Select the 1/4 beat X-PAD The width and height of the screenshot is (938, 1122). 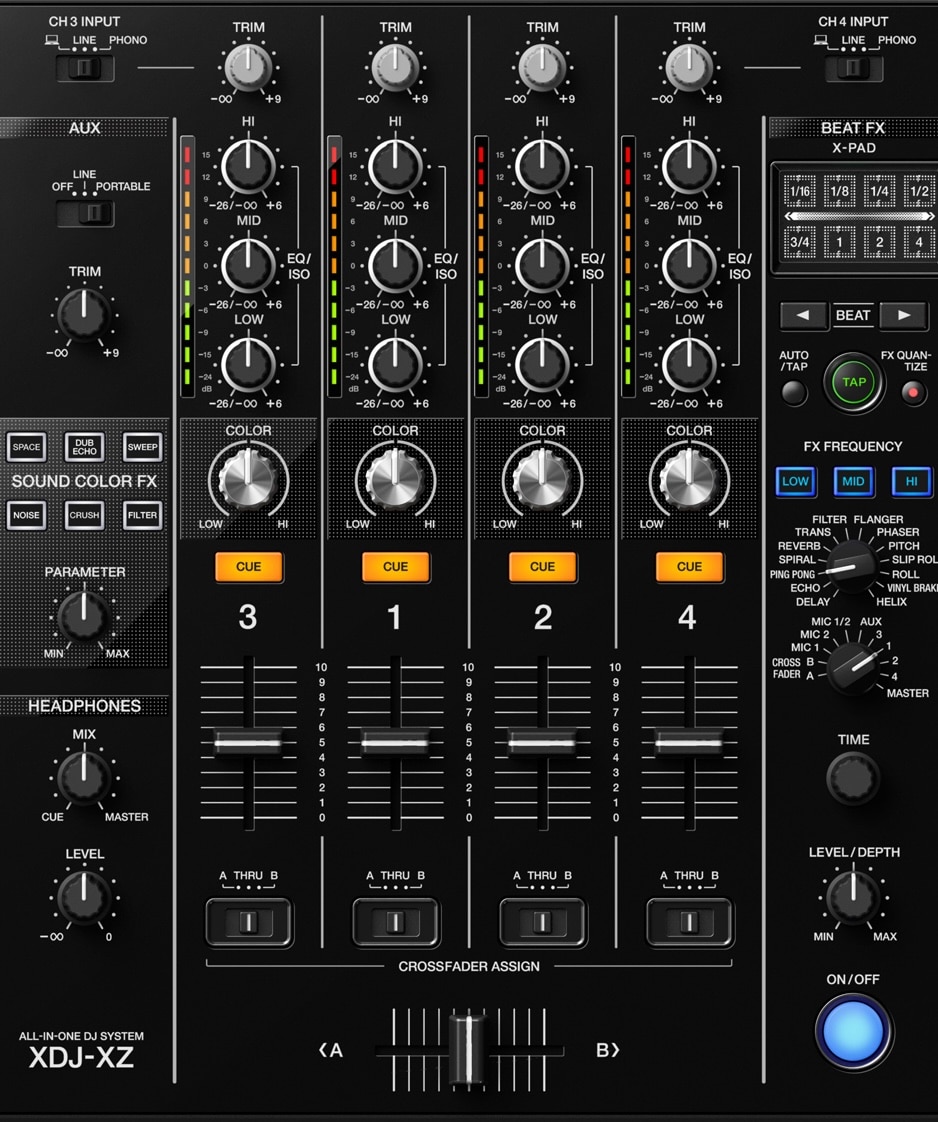(x=879, y=192)
